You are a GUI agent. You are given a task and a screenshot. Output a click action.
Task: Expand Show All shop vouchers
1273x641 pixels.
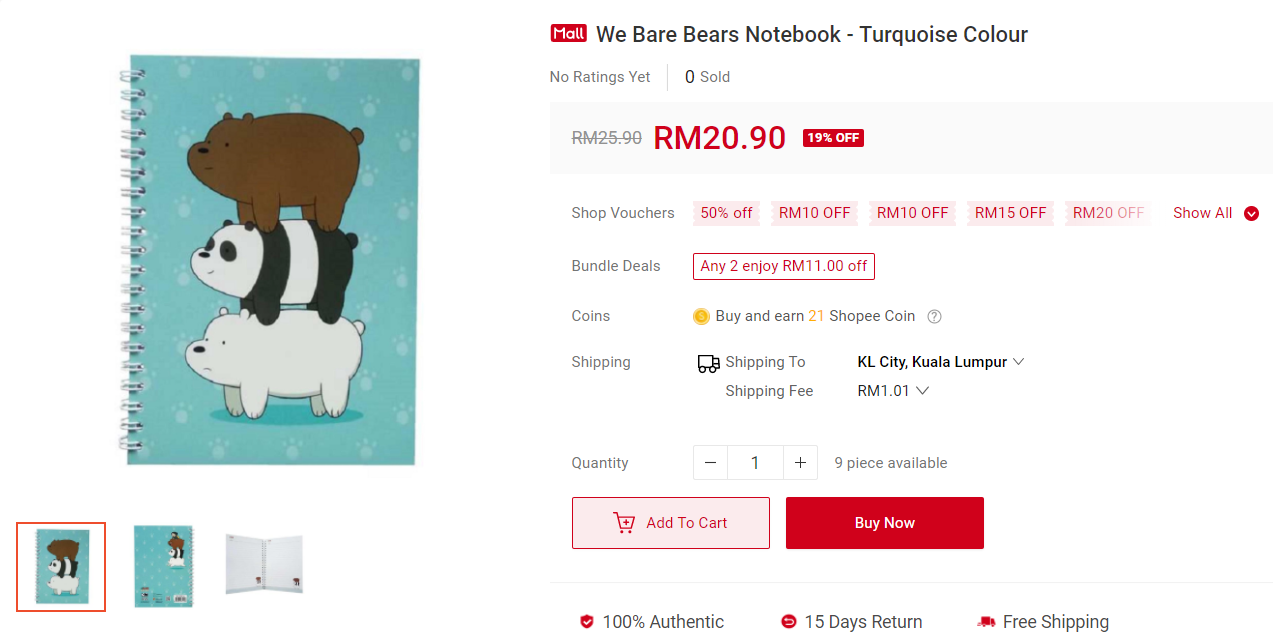[x=1215, y=213]
